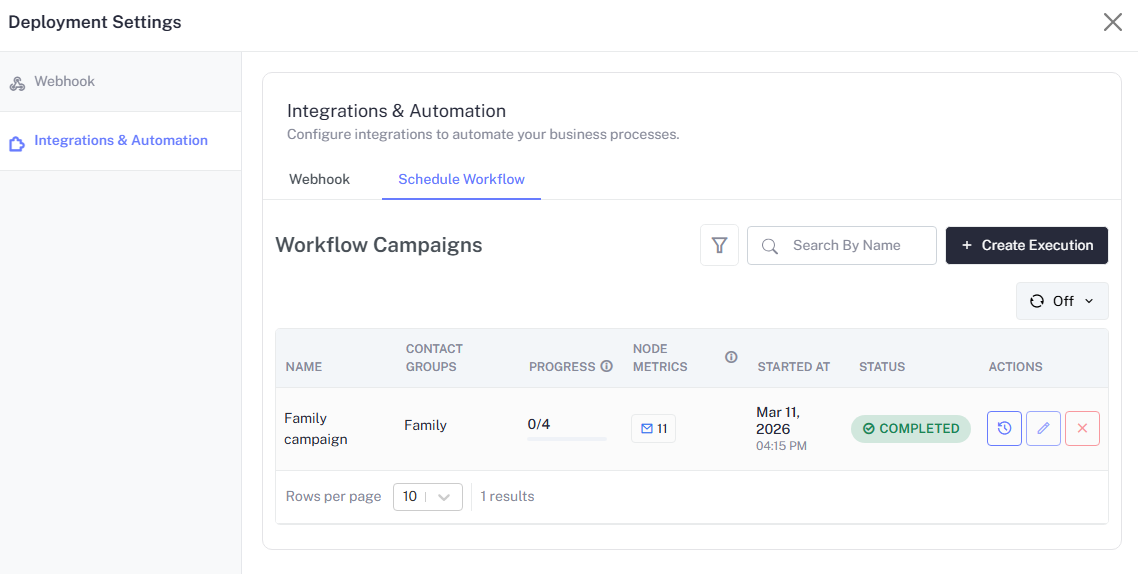Edit the Family campaign with pencil icon

point(1043,428)
